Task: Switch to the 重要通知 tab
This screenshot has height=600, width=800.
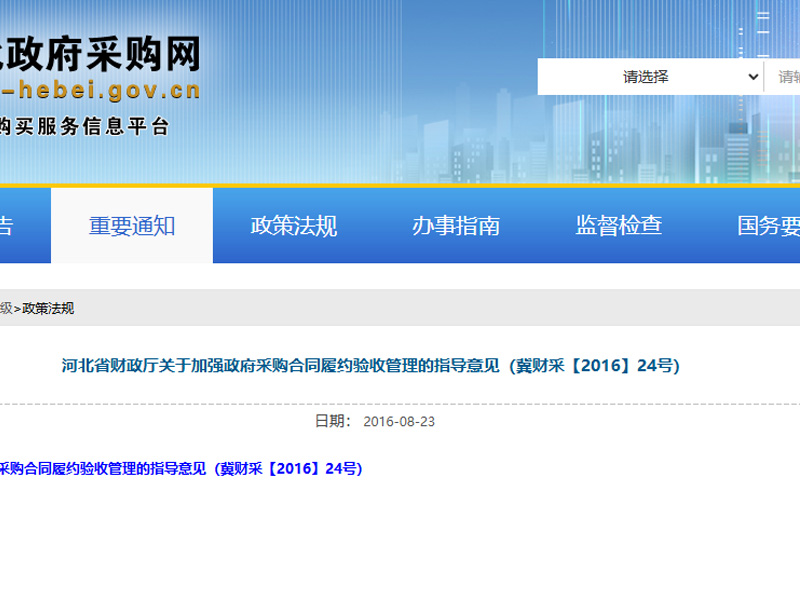Action: click(x=132, y=226)
